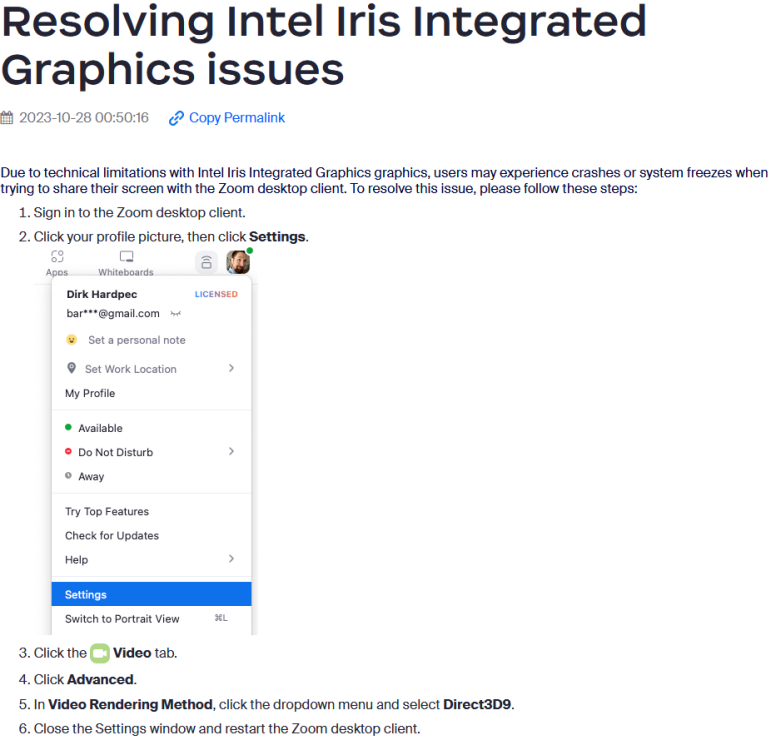Open the Apps icon in Zoom
The height and width of the screenshot is (750, 771).
57,257
